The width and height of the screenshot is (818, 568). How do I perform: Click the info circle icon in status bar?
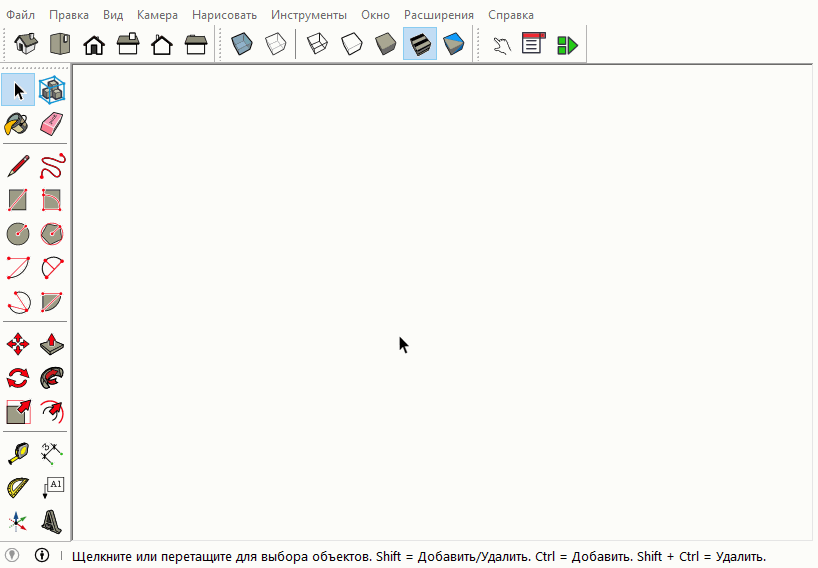pos(42,555)
